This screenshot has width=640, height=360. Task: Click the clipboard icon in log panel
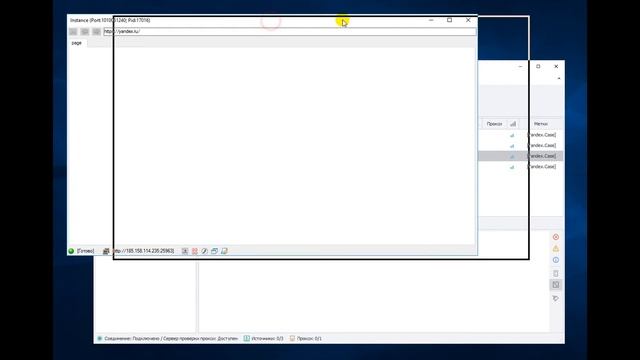[556, 273]
